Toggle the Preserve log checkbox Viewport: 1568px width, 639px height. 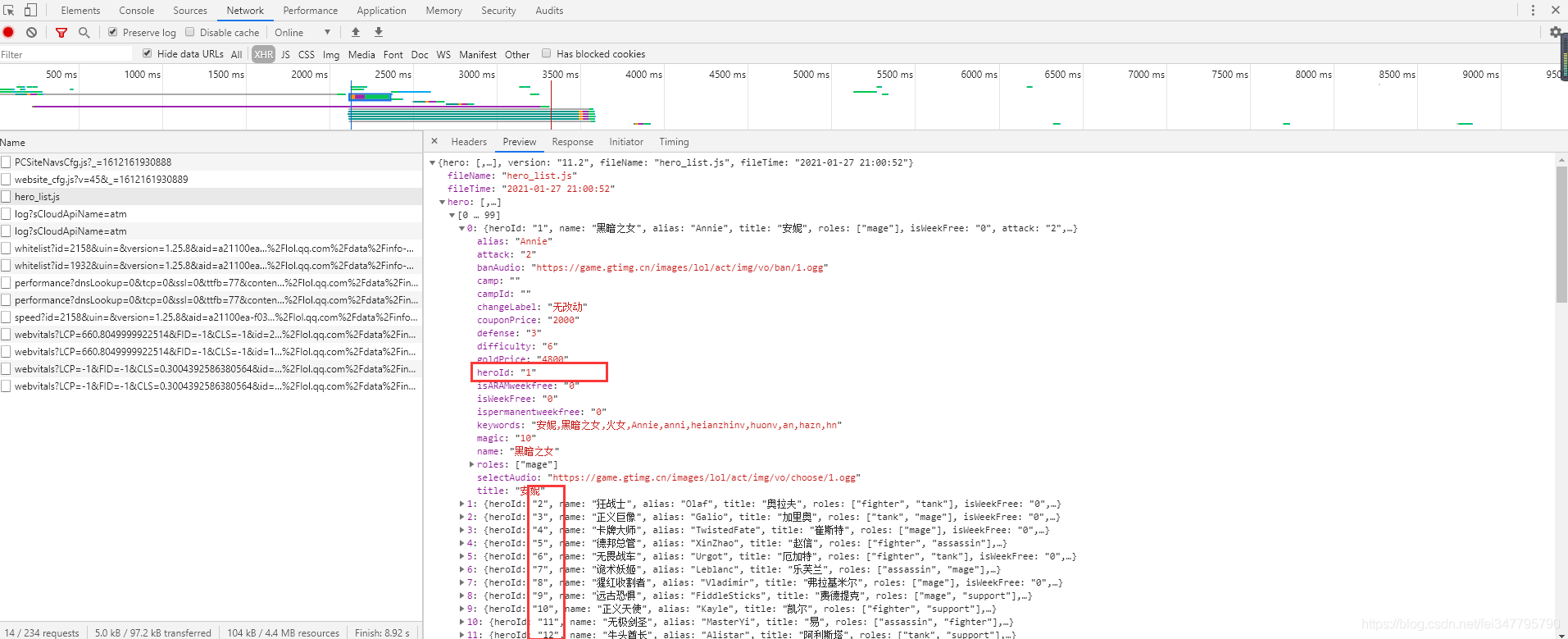pyautogui.click(x=113, y=32)
